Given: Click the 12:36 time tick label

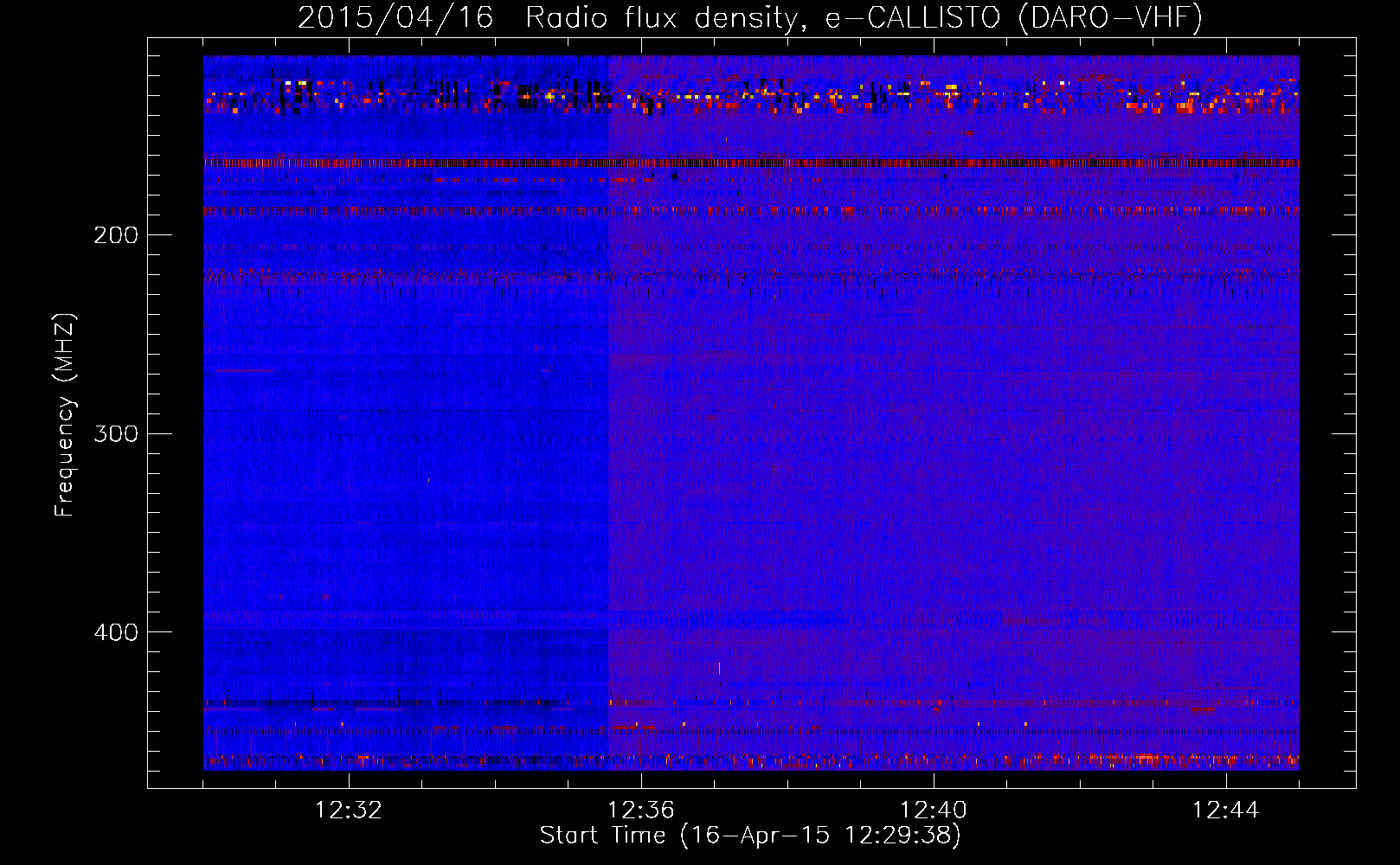Looking at the screenshot, I should click(x=641, y=811).
